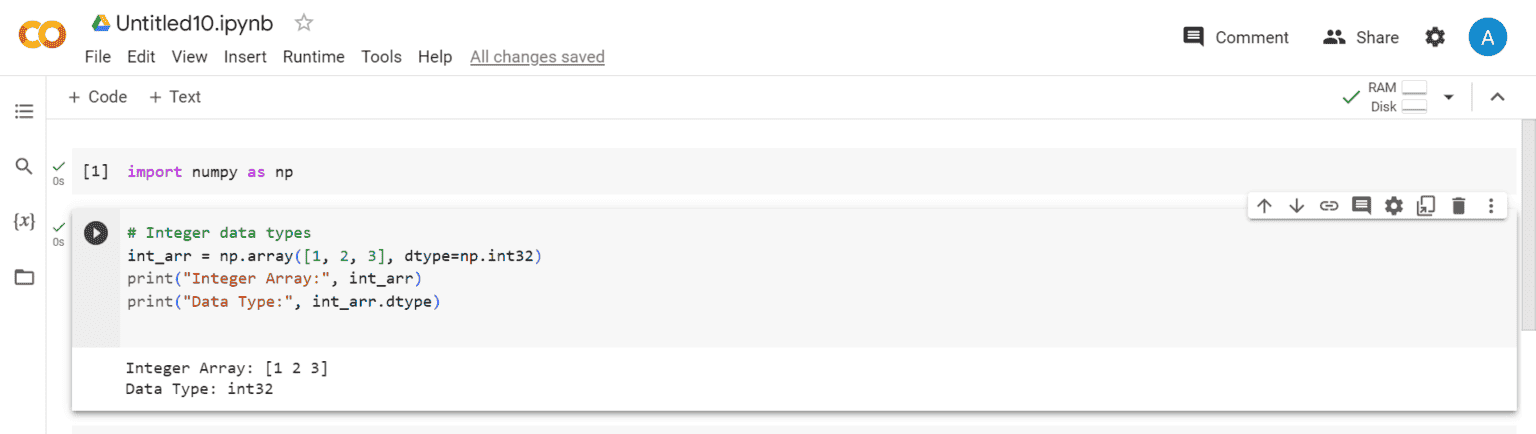This screenshot has height=434, width=1536.
Task: Open the variables inspector panel
Action: point(24,221)
